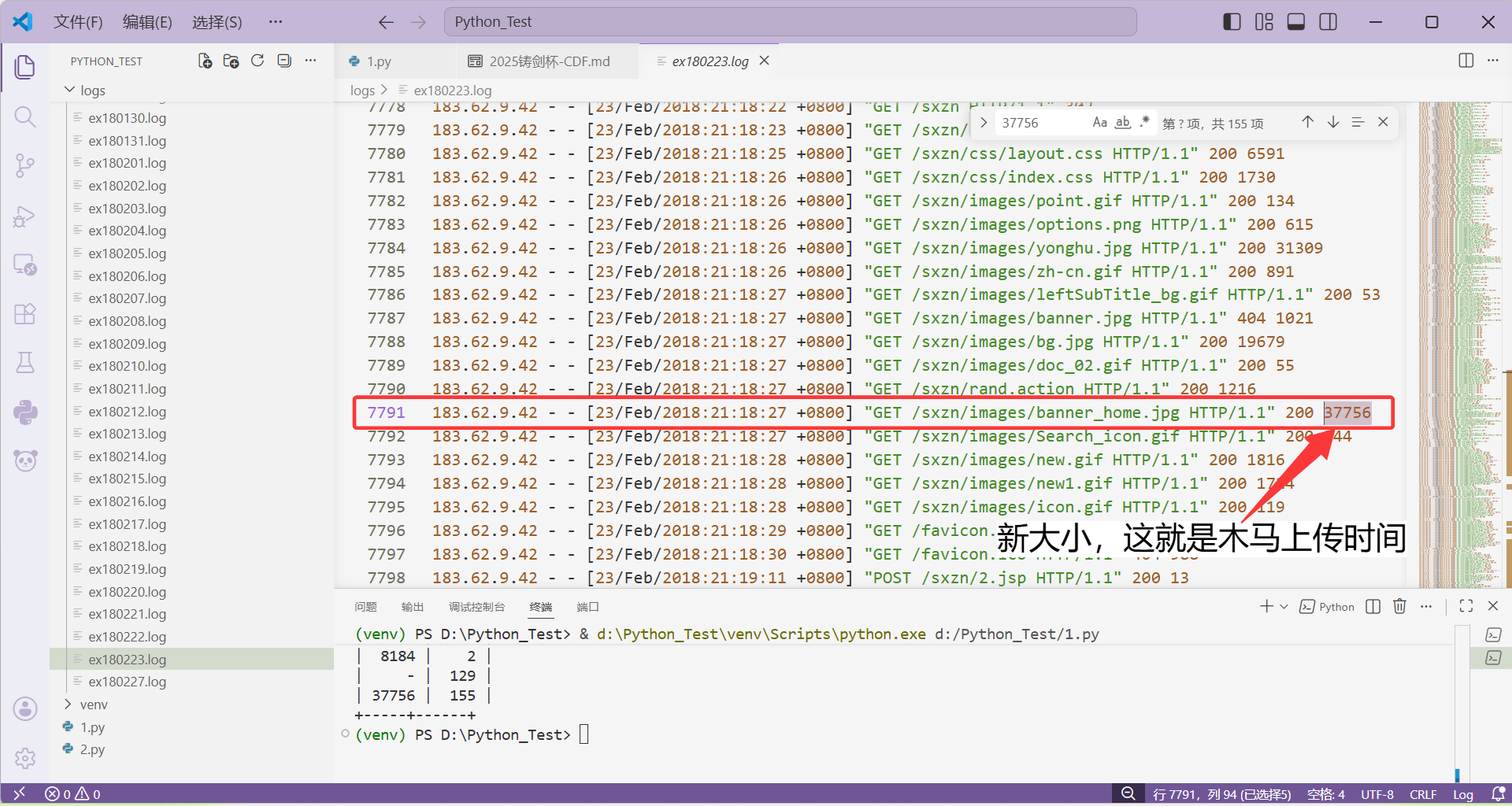
Task: Open the Python environments view
Action: tap(25, 412)
